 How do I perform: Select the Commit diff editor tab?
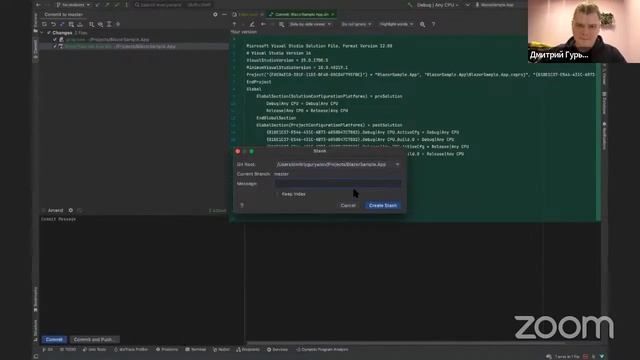[301, 14]
